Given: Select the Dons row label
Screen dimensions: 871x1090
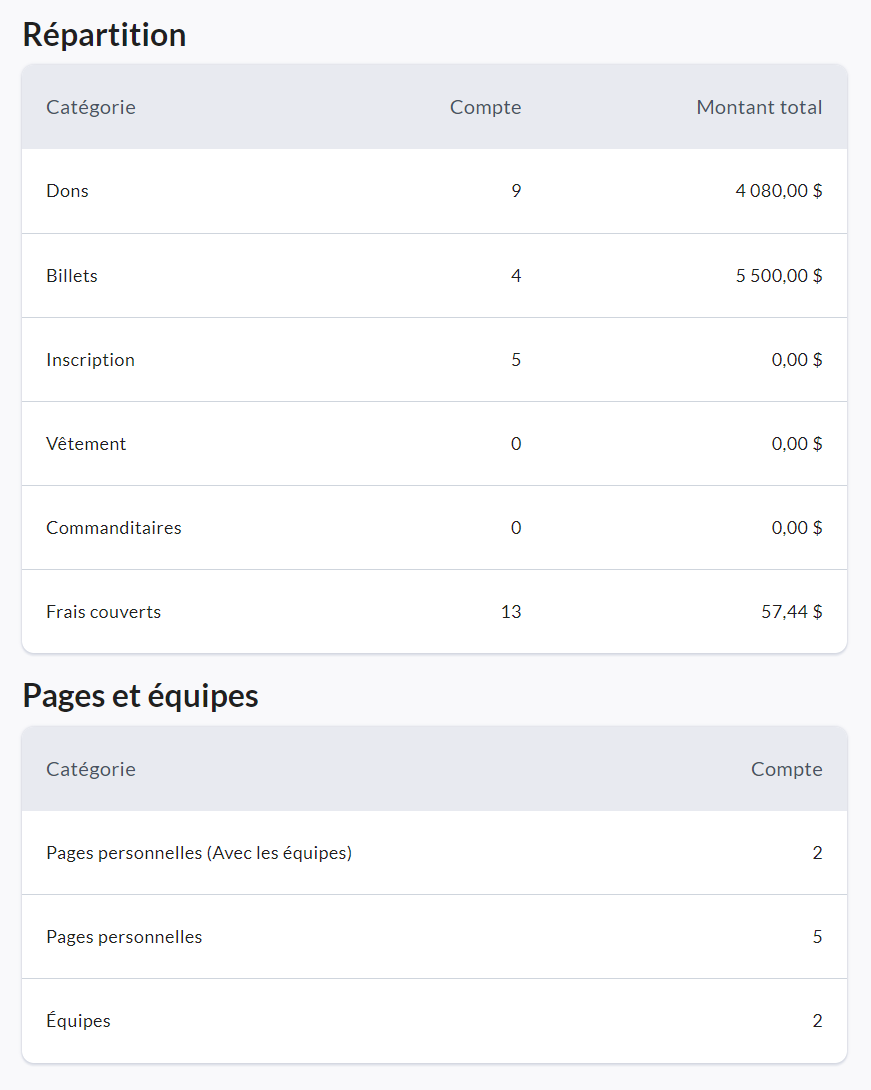Looking at the screenshot, I should (67, 191).
